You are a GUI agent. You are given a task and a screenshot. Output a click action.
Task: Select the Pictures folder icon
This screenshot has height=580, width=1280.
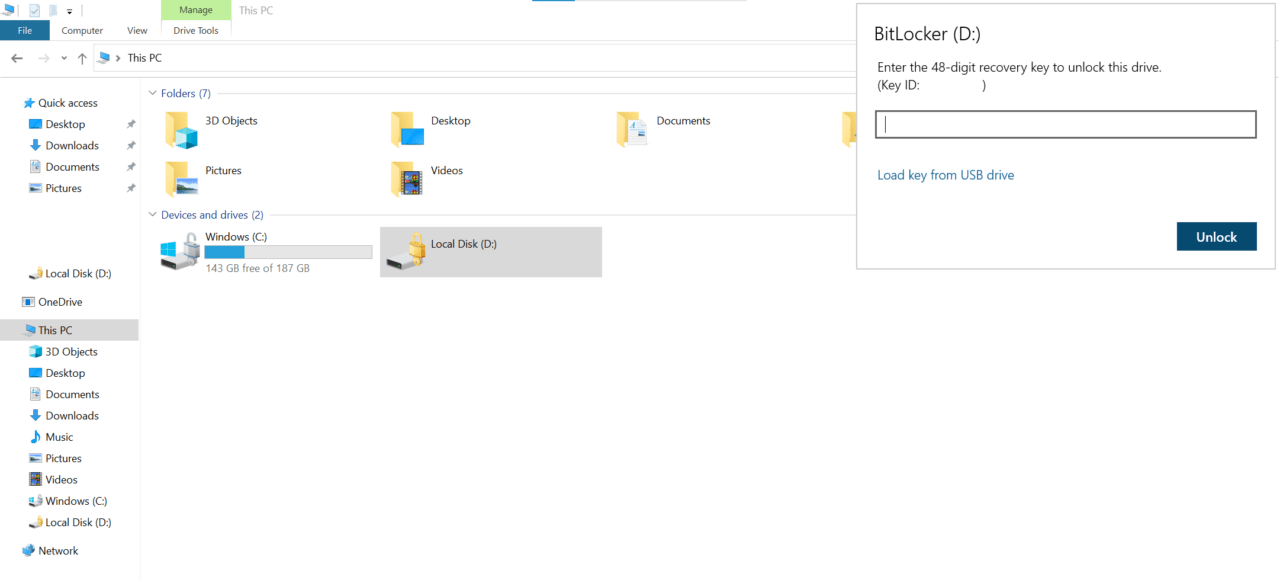[181, 178]
